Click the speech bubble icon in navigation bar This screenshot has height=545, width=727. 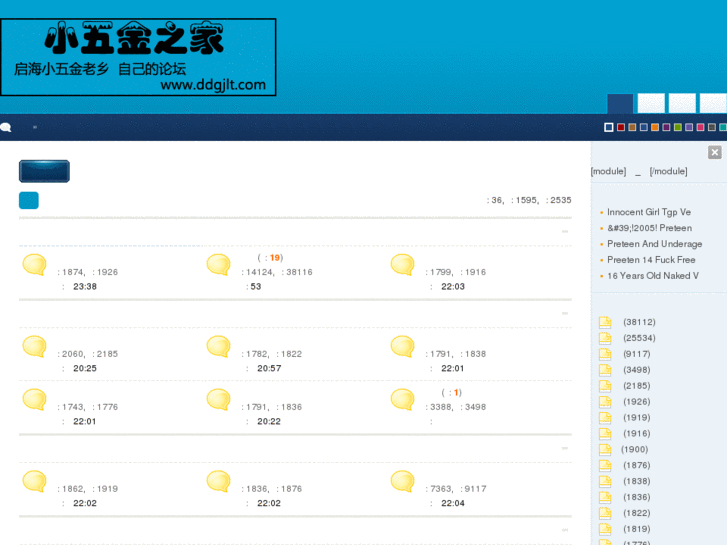click(x=6, y=127)
